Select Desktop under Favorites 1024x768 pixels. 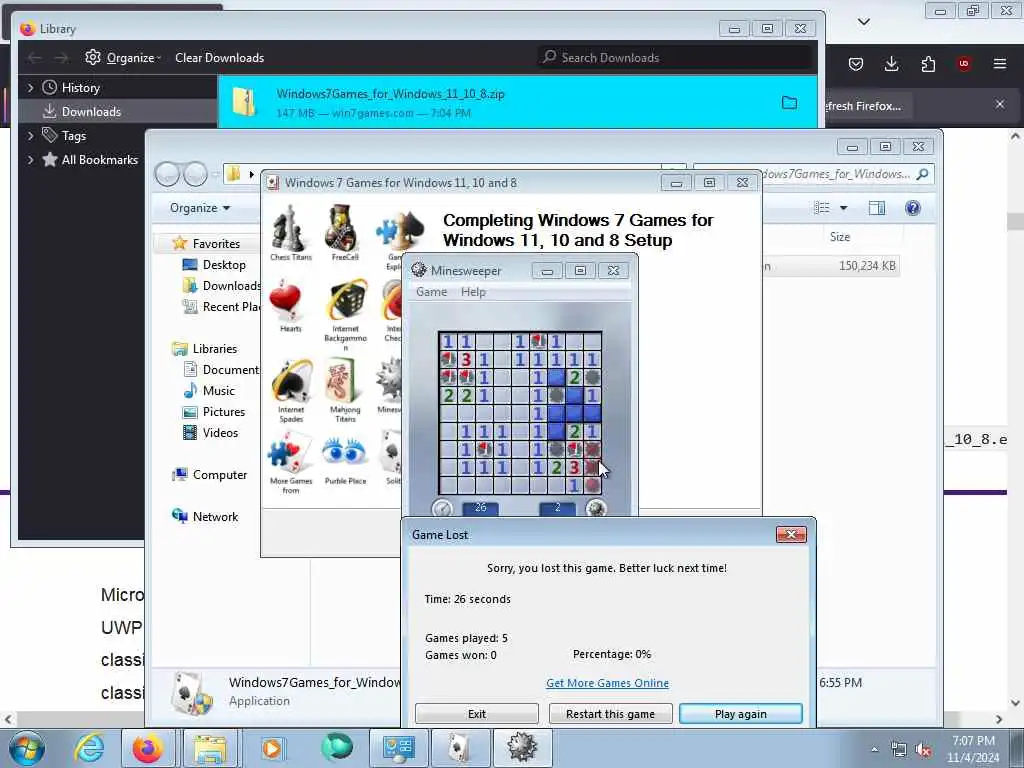224,264
